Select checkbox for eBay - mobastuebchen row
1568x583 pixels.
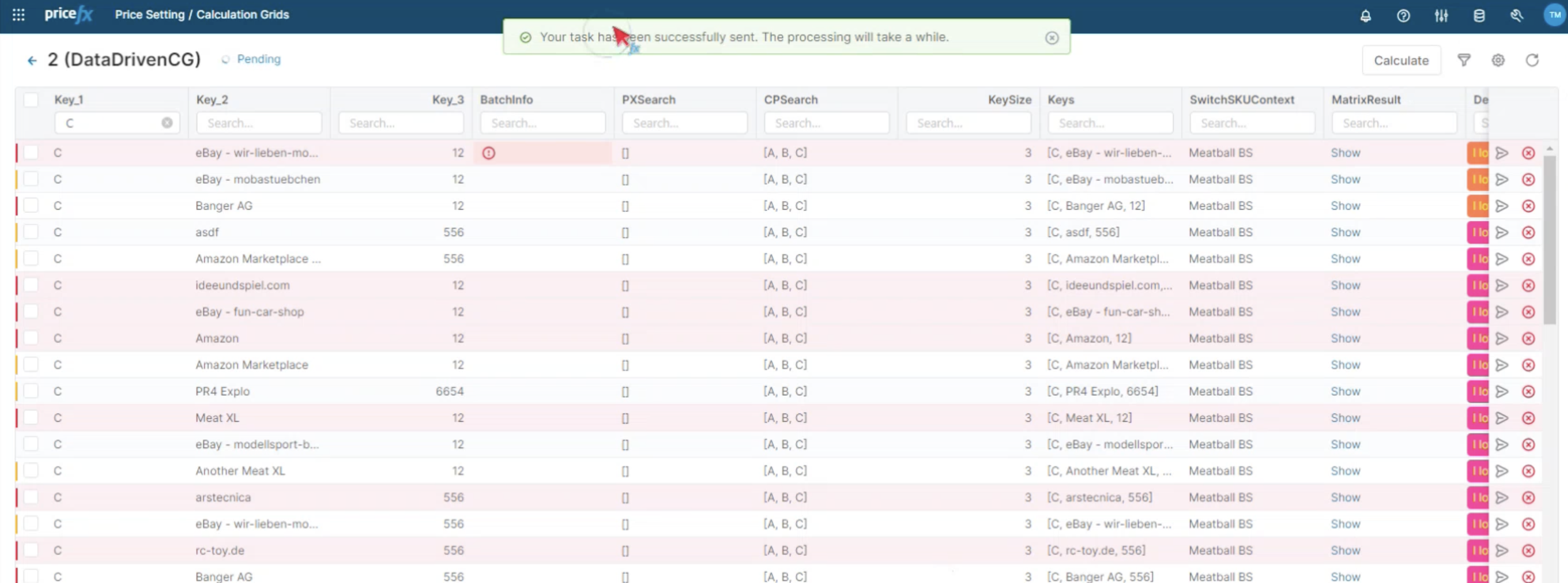(31, 179)
